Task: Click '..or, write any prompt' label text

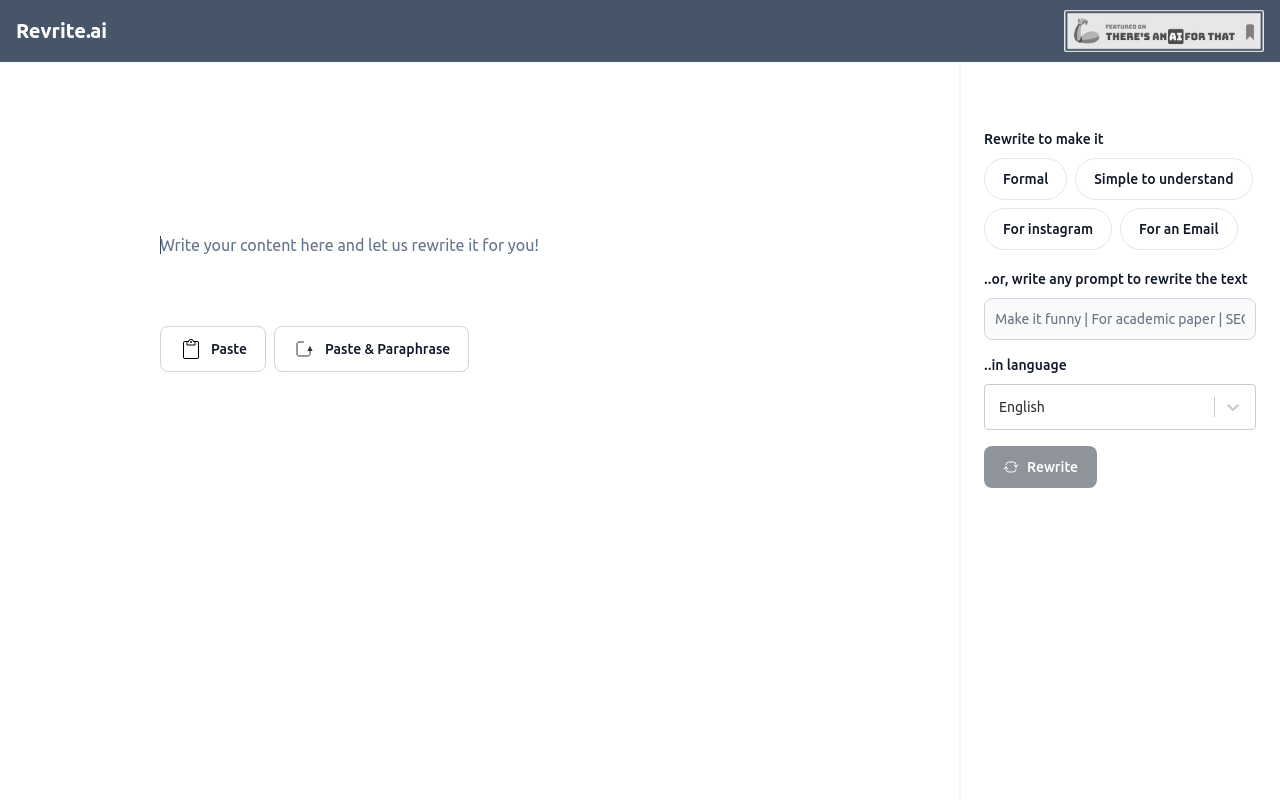Action: 1116,279
